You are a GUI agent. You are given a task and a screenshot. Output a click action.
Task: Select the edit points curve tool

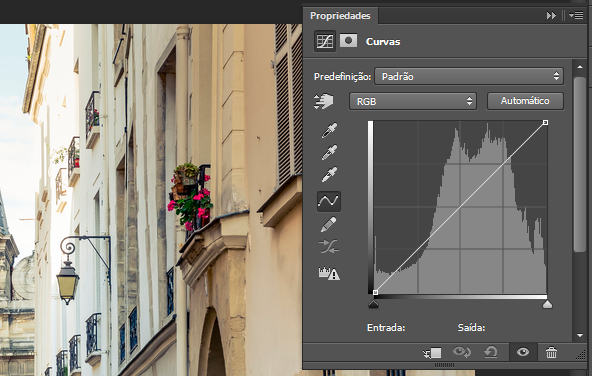(x=328, y=201)
